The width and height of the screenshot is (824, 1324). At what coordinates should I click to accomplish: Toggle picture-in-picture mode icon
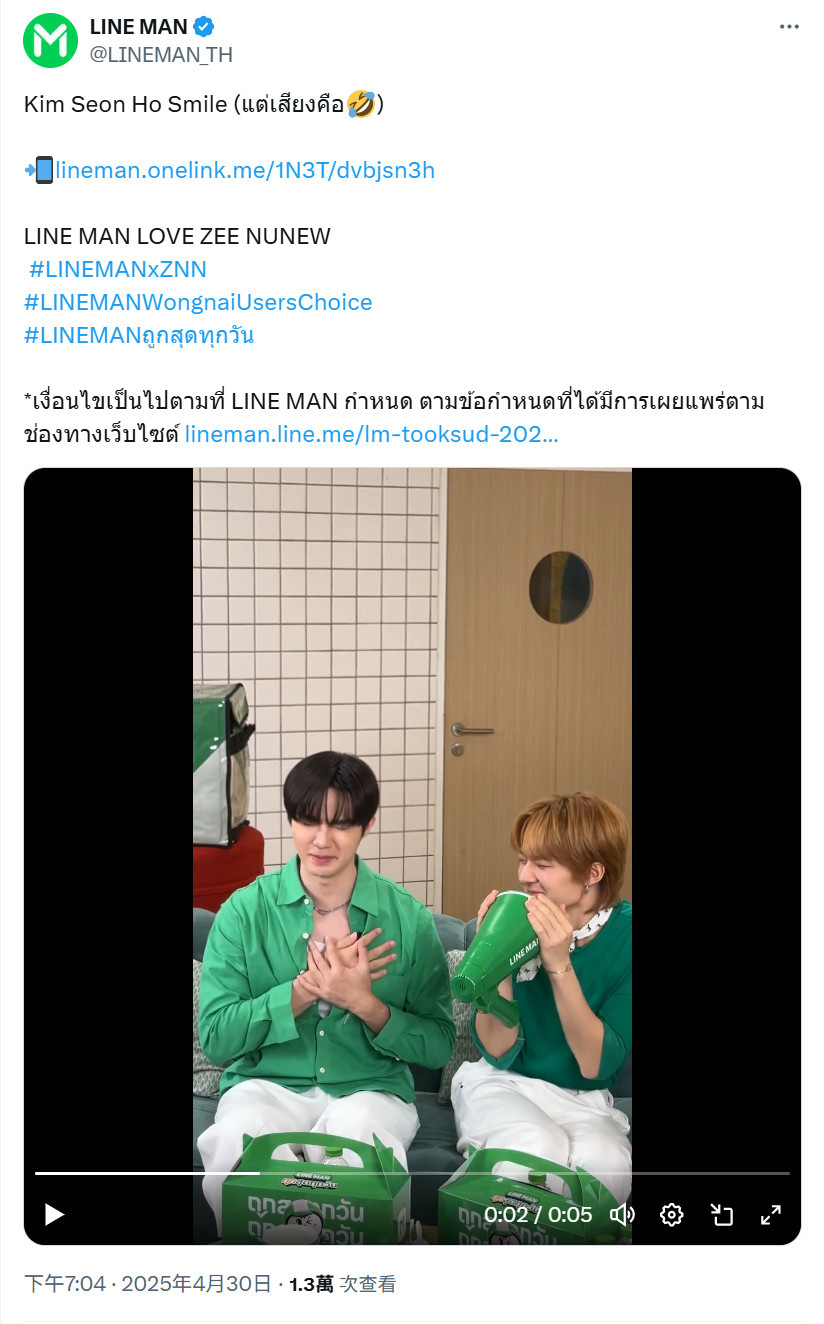pyautogui.click(x=721, y=1215)
